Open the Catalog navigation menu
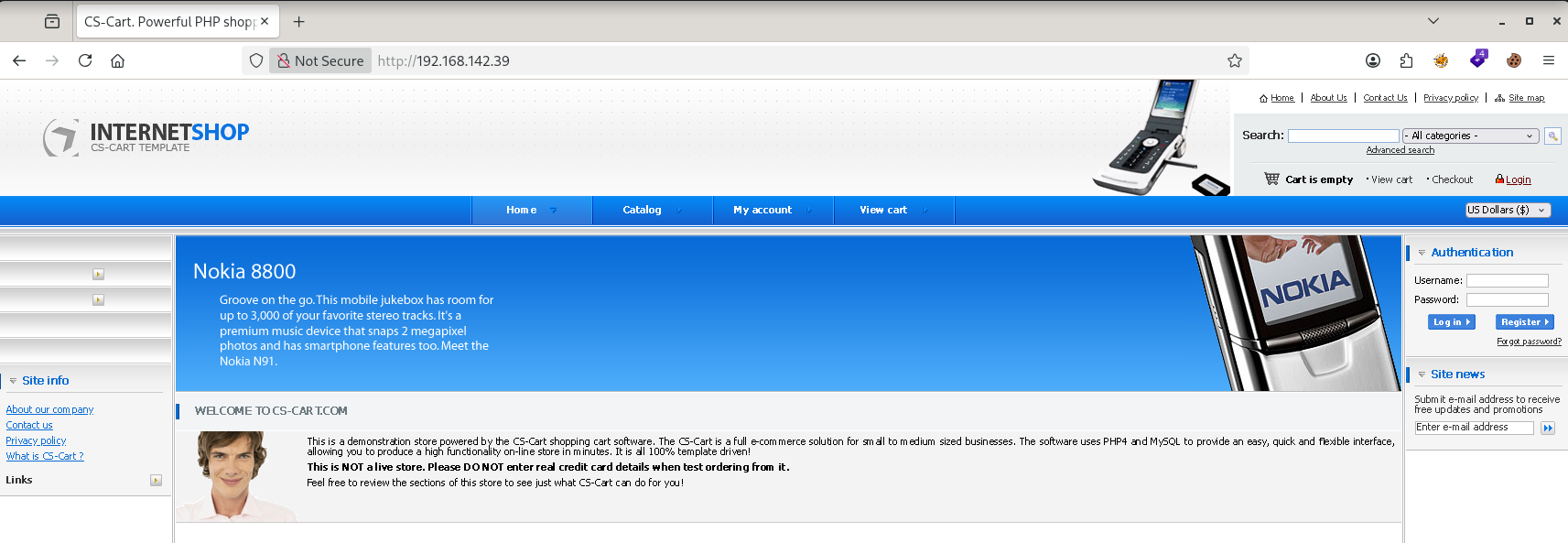This screenshot has height=543, width=1568. [652, 210]
